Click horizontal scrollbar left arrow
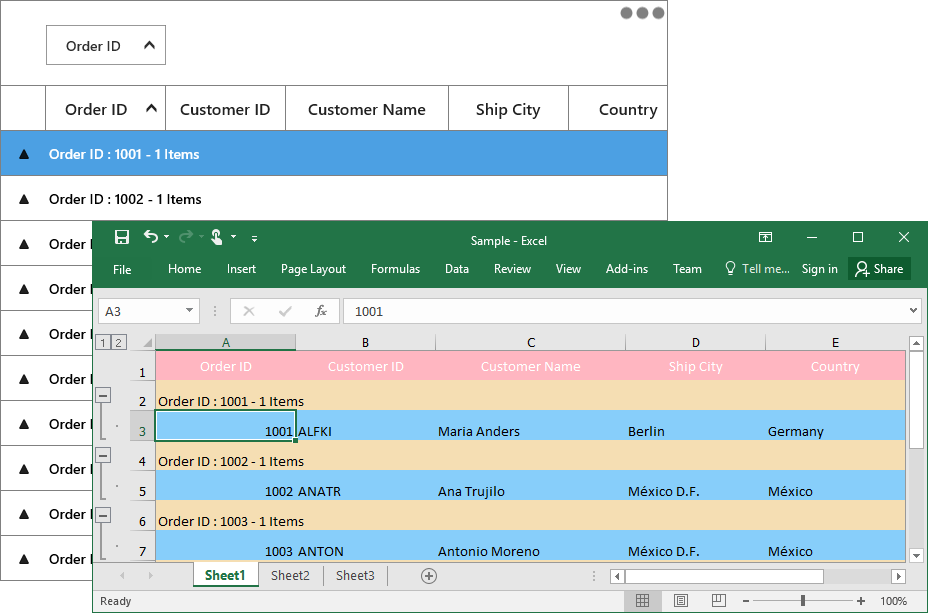This screenshot has height=613, width=928. pos(617,576)
